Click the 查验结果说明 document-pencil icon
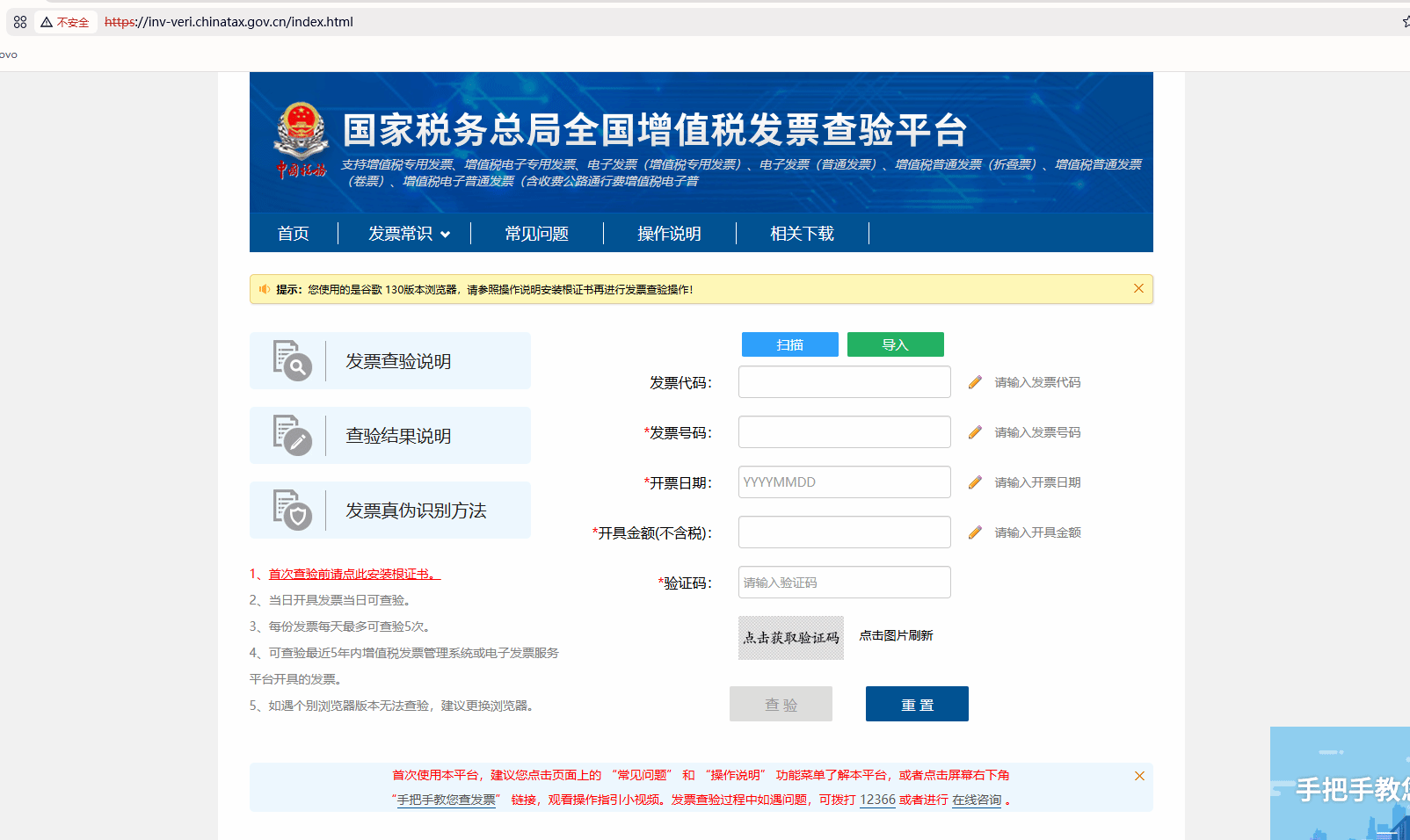 click(x=292, y=435)
